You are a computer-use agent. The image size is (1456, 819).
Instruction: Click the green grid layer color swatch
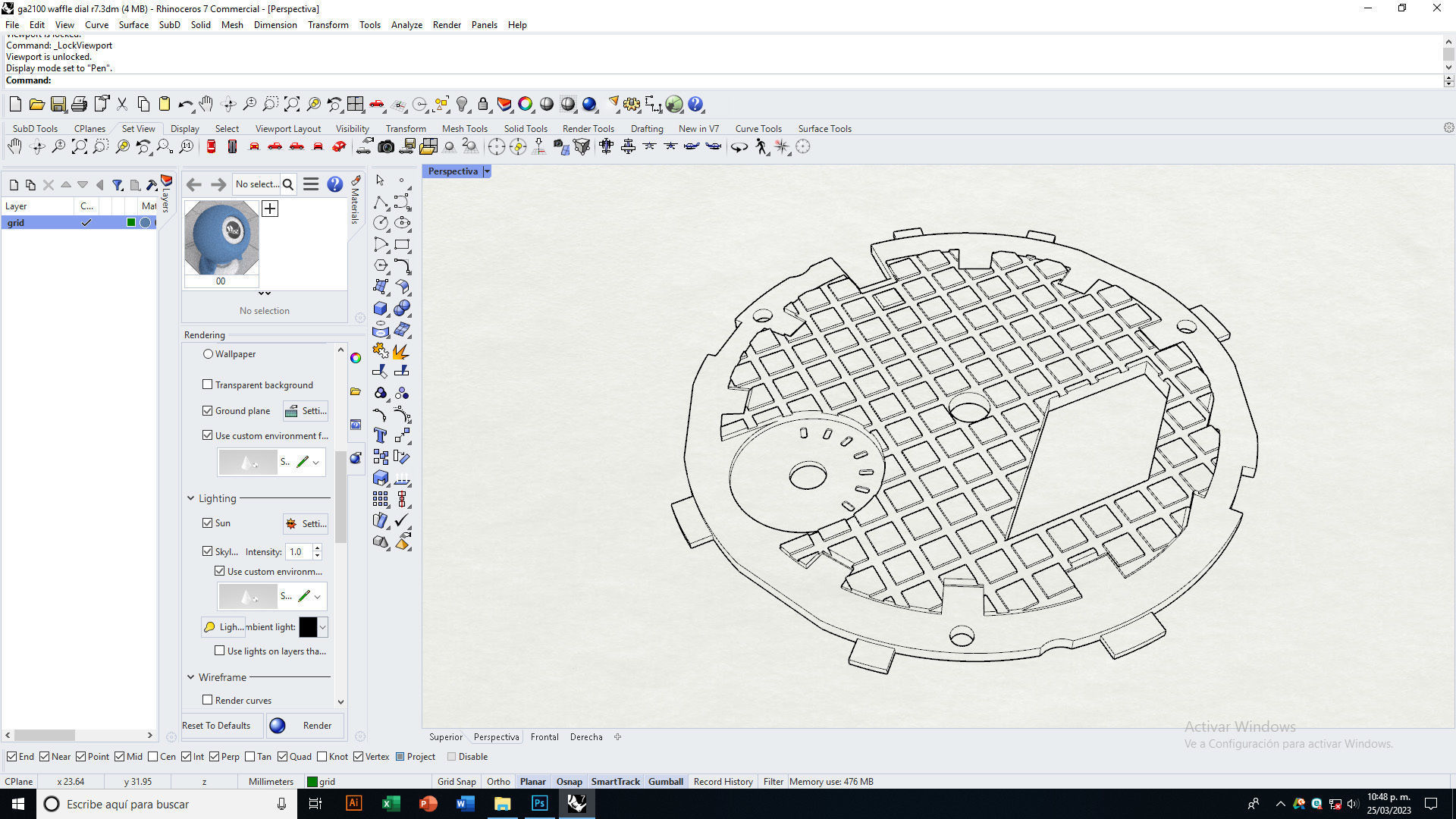tap(131, 222)
